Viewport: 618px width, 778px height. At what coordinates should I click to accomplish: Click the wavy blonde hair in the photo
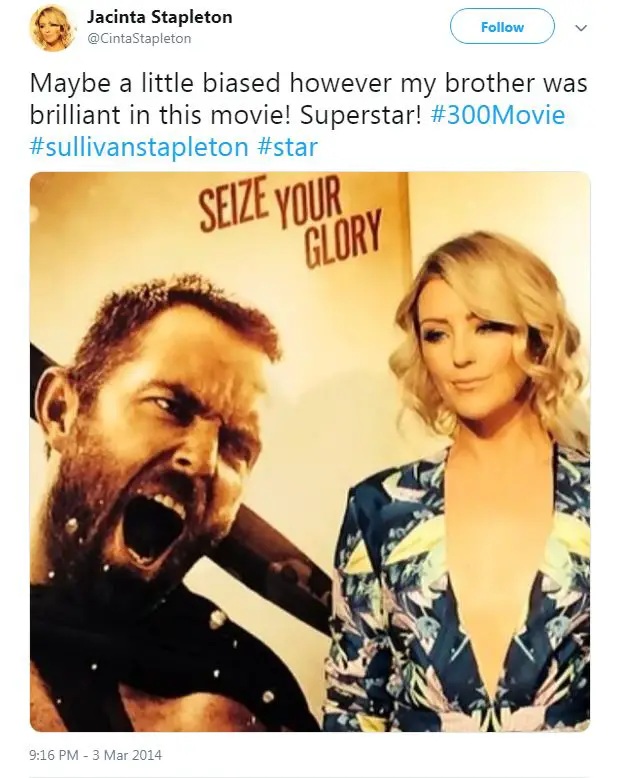[491, 327]
